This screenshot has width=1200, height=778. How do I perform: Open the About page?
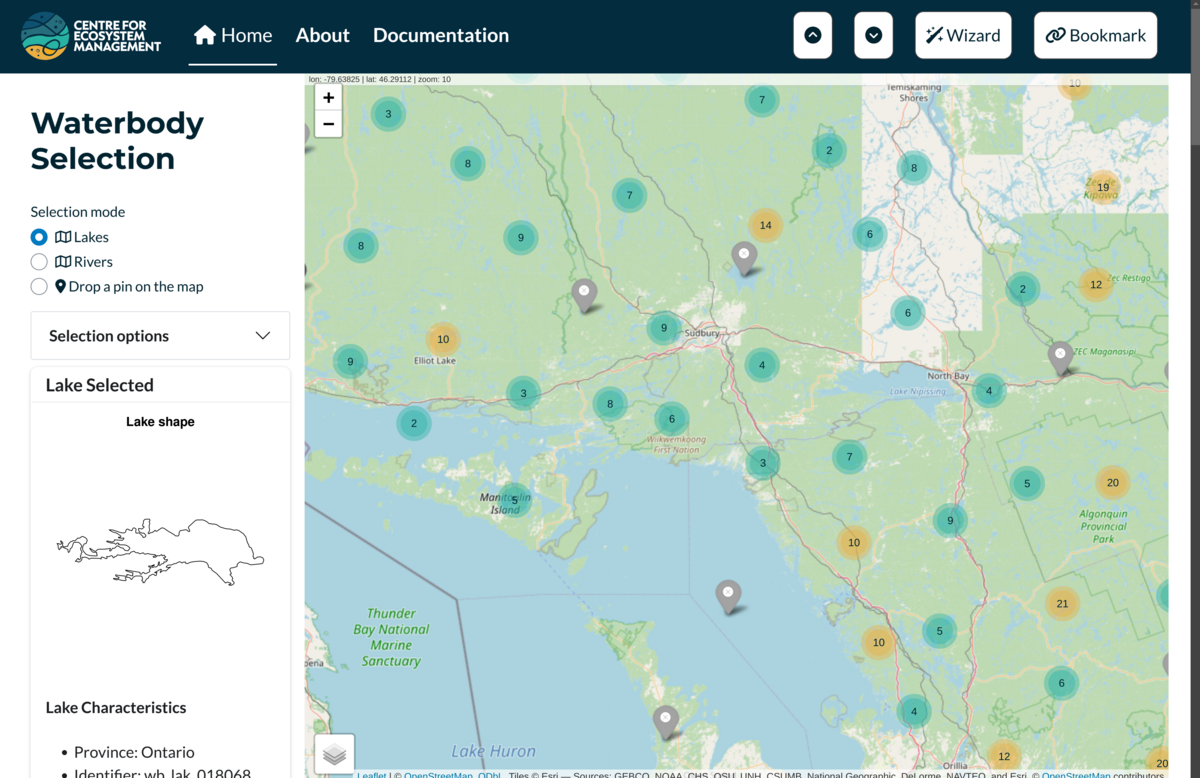(x=322, y=35)
